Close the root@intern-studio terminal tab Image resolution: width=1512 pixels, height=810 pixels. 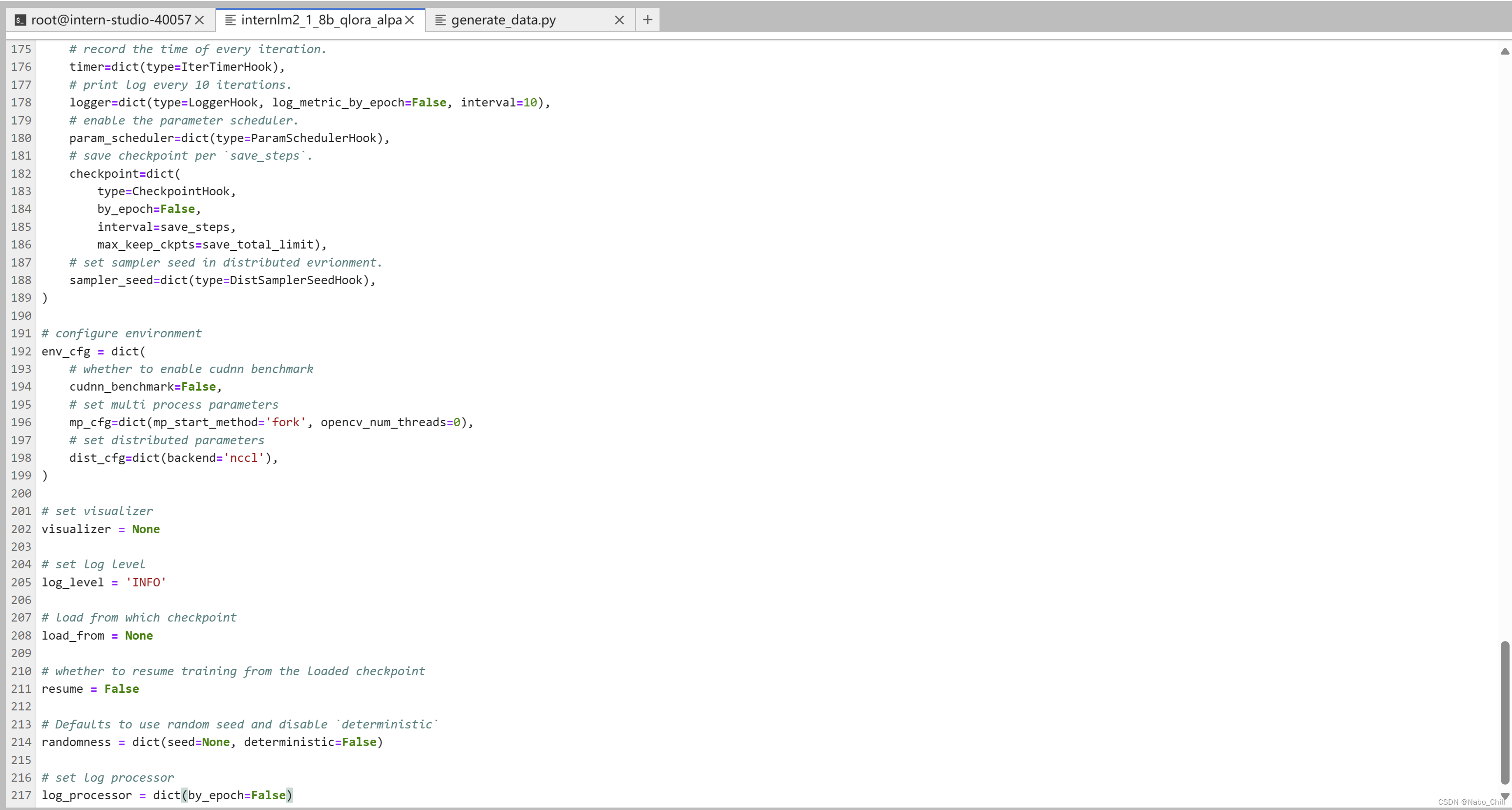[x=200, y=20]
